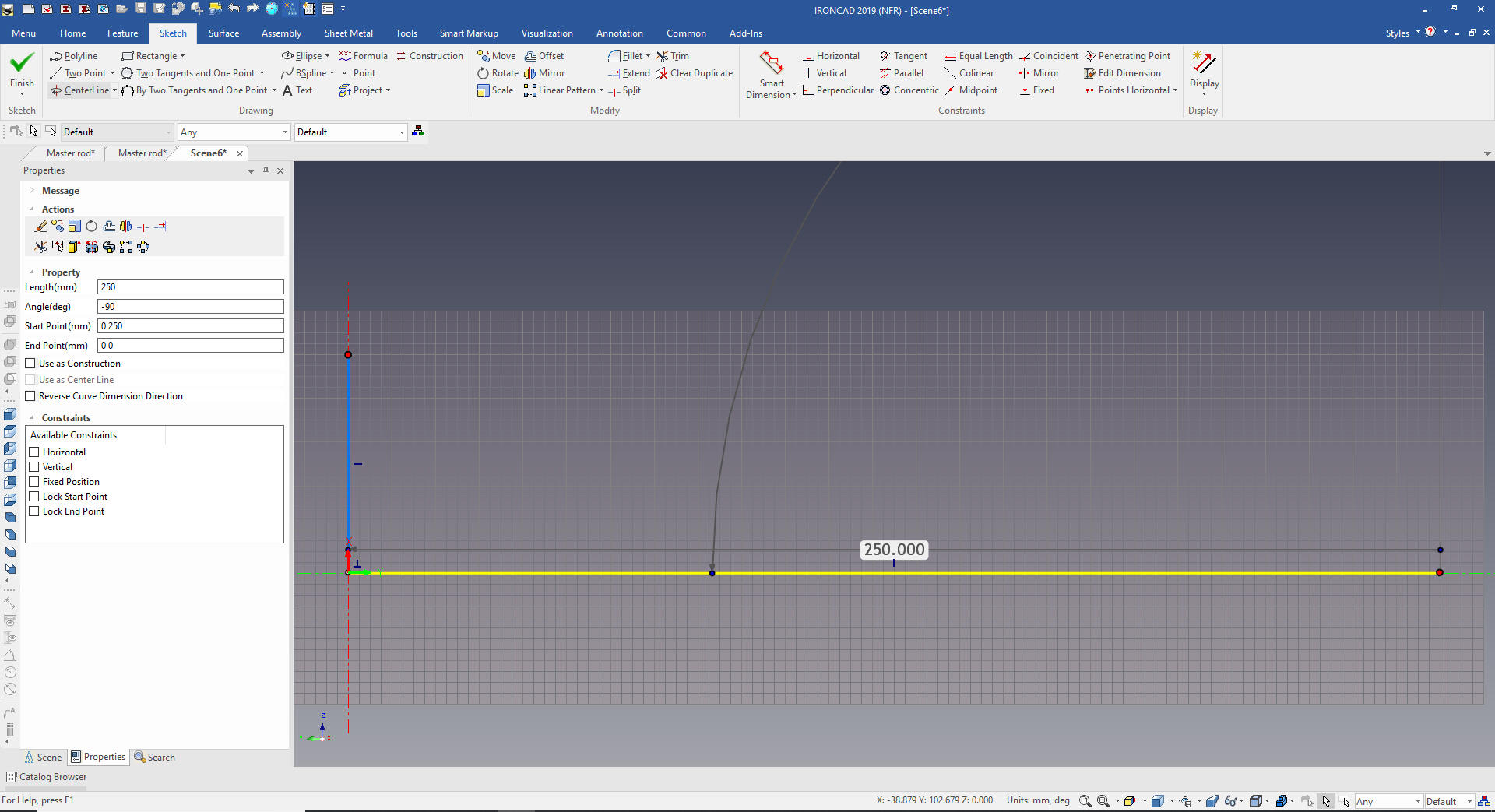This screenshot has width=1495, height=812.
Task: Run Clear Duplicate
Action: [695, 73]
